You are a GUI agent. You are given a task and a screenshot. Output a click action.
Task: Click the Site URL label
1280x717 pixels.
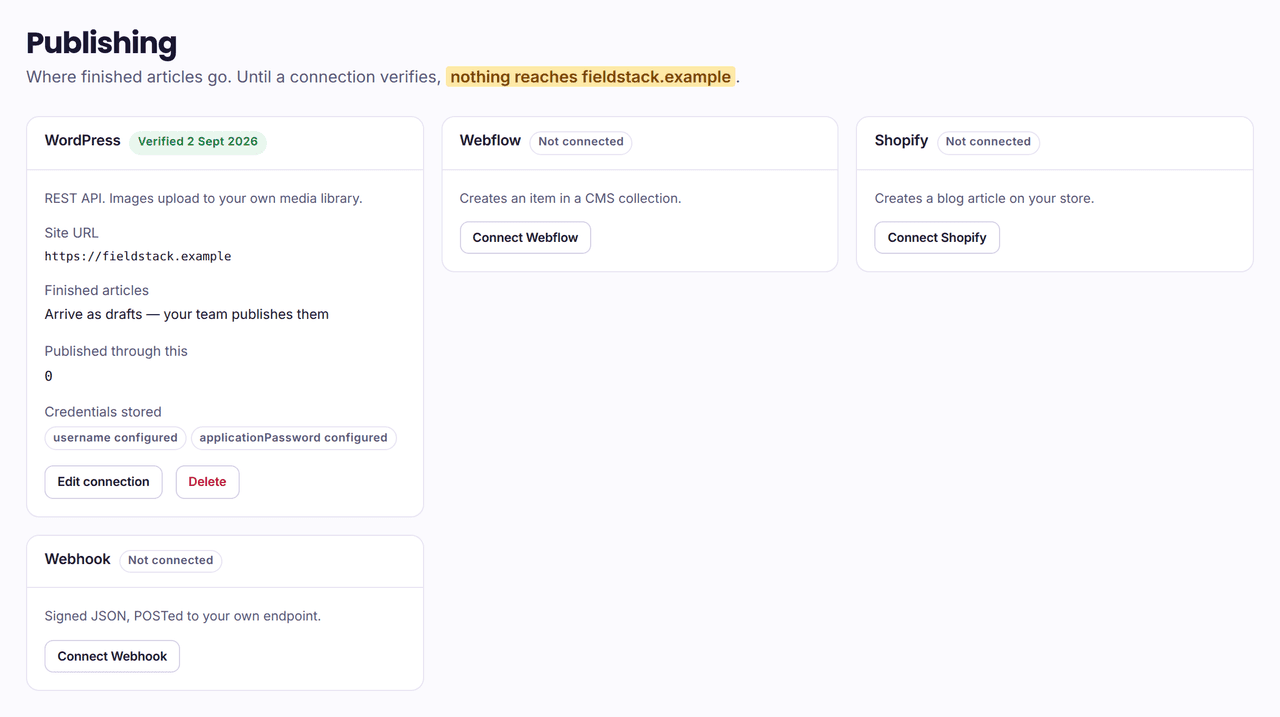point(72,233)
